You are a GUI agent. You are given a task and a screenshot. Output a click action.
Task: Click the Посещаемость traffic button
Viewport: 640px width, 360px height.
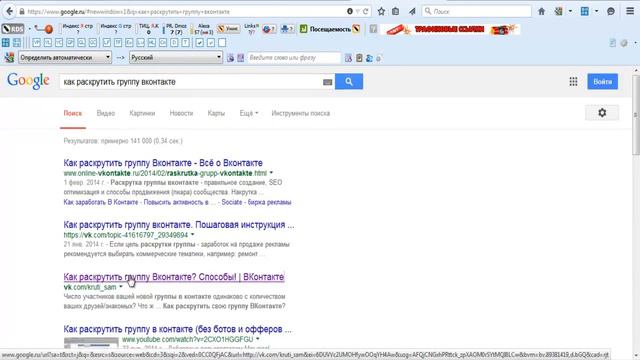(330, 29)
